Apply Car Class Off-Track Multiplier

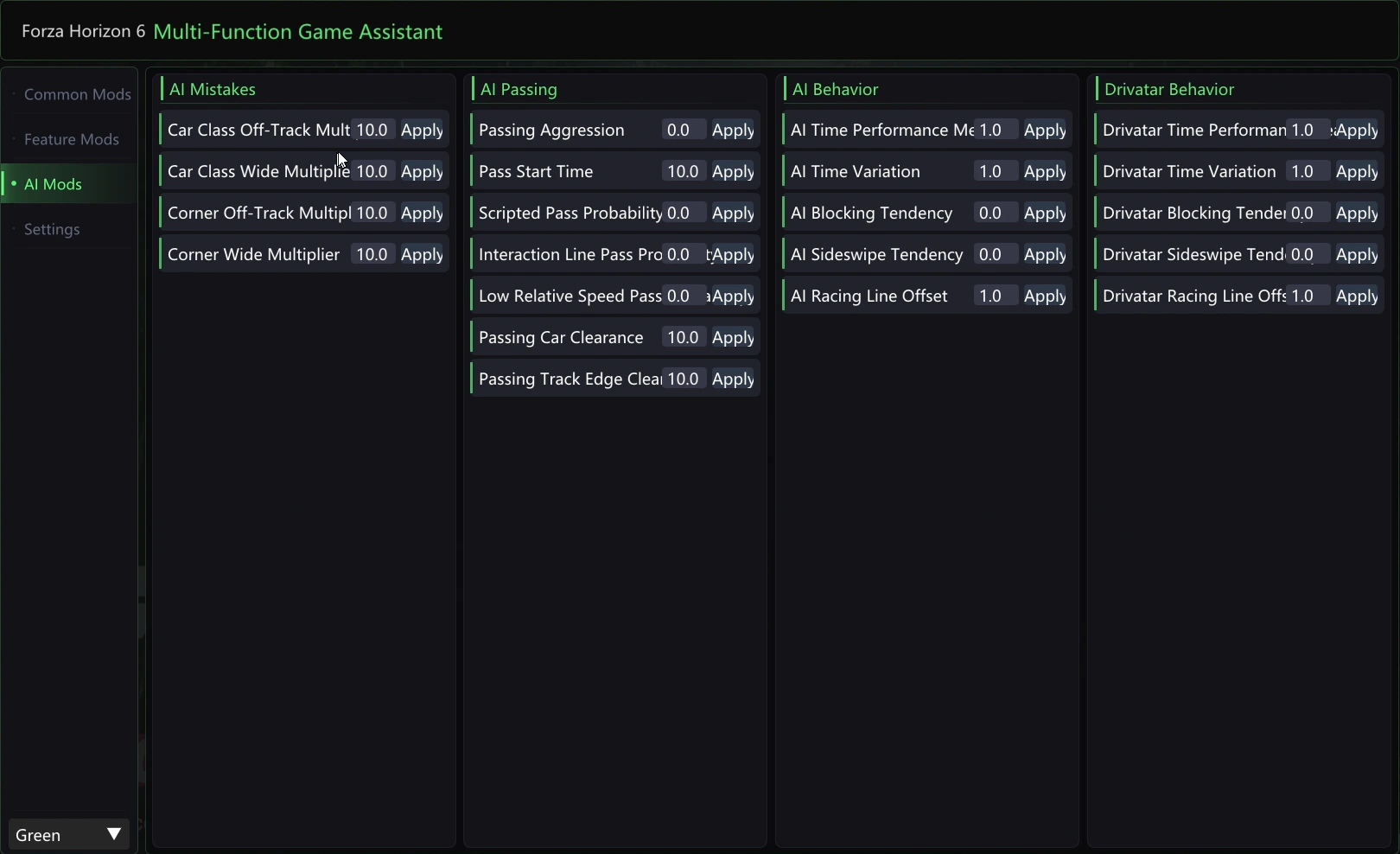tap(422, 130)
